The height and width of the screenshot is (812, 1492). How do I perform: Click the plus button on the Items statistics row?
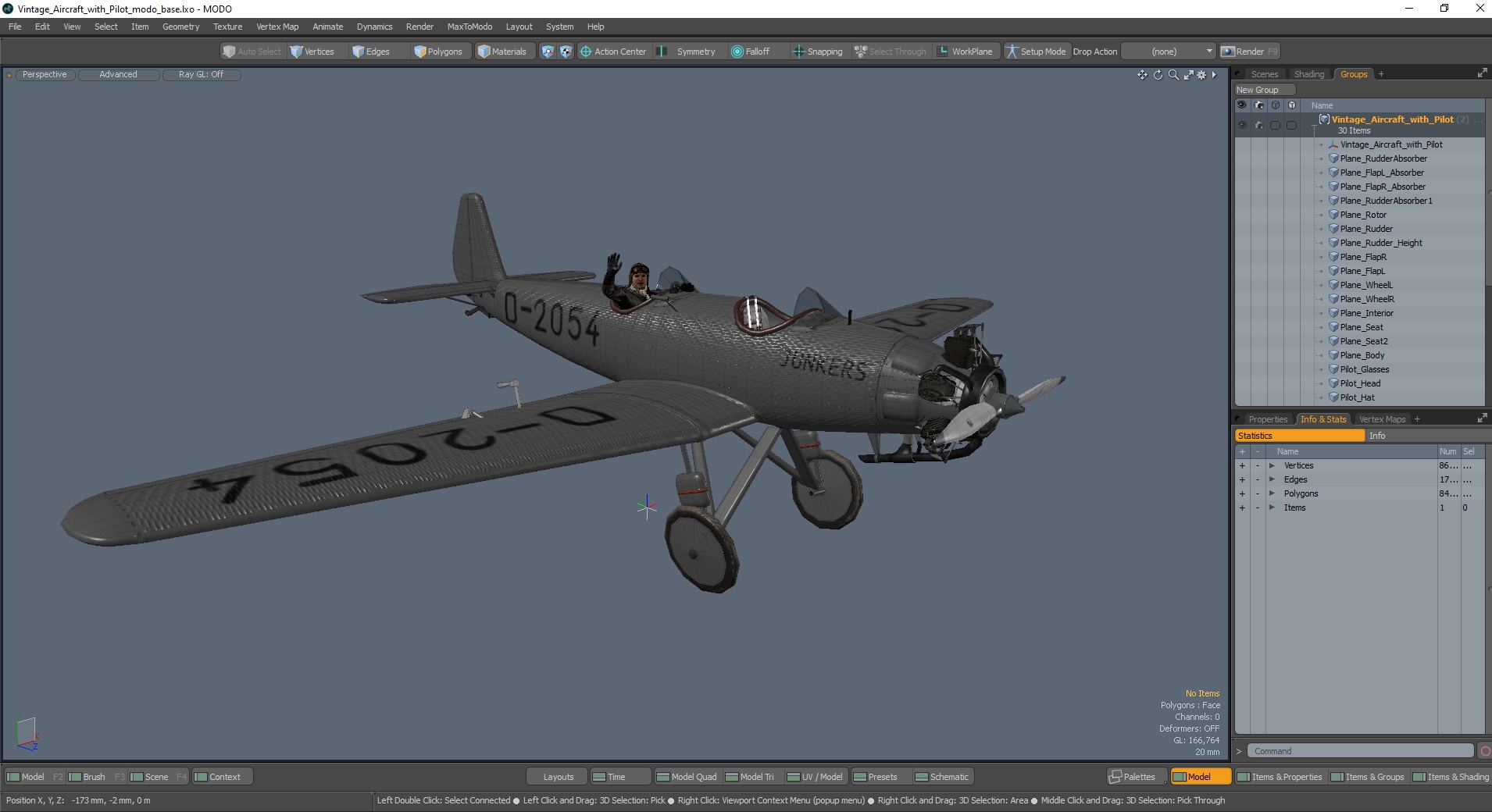(1242, 507)
